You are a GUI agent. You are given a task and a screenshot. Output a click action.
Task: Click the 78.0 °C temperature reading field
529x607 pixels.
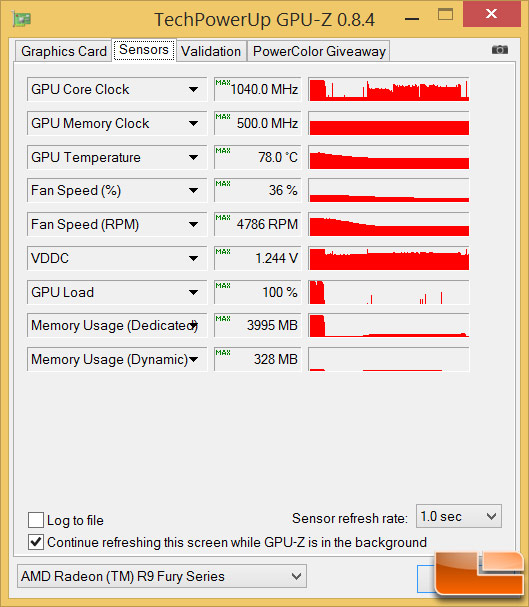(257, 157)
